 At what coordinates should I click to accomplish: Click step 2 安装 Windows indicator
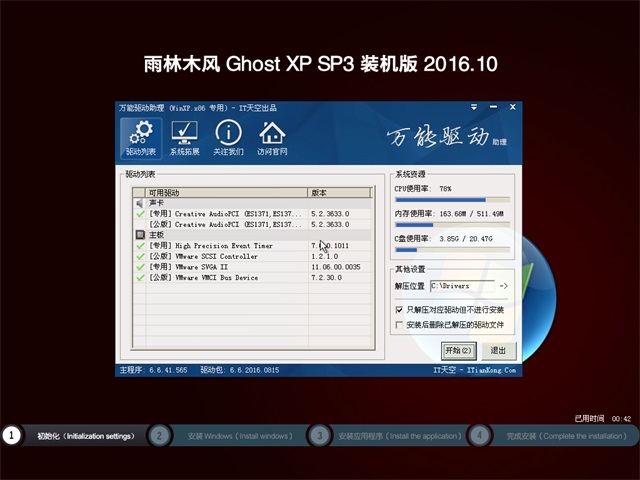coord(159,436)
